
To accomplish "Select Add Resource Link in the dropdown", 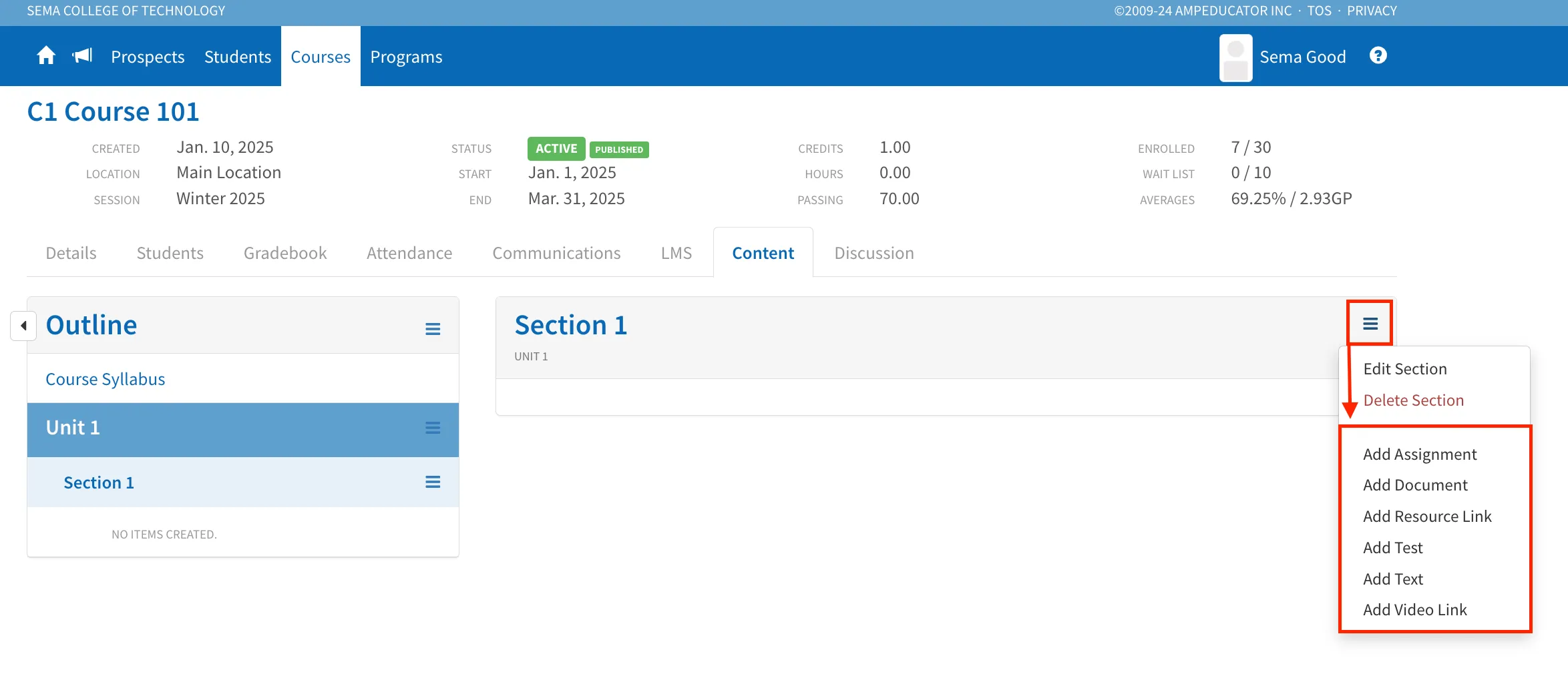I will click(1427, 517).
